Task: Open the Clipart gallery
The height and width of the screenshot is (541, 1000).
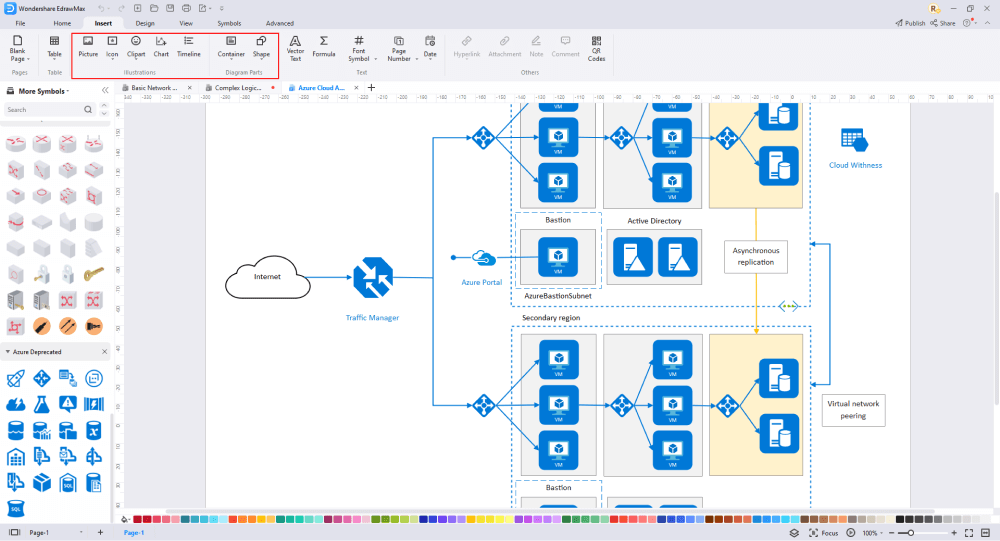Action: pyautogui.click(x=136, y=47)
